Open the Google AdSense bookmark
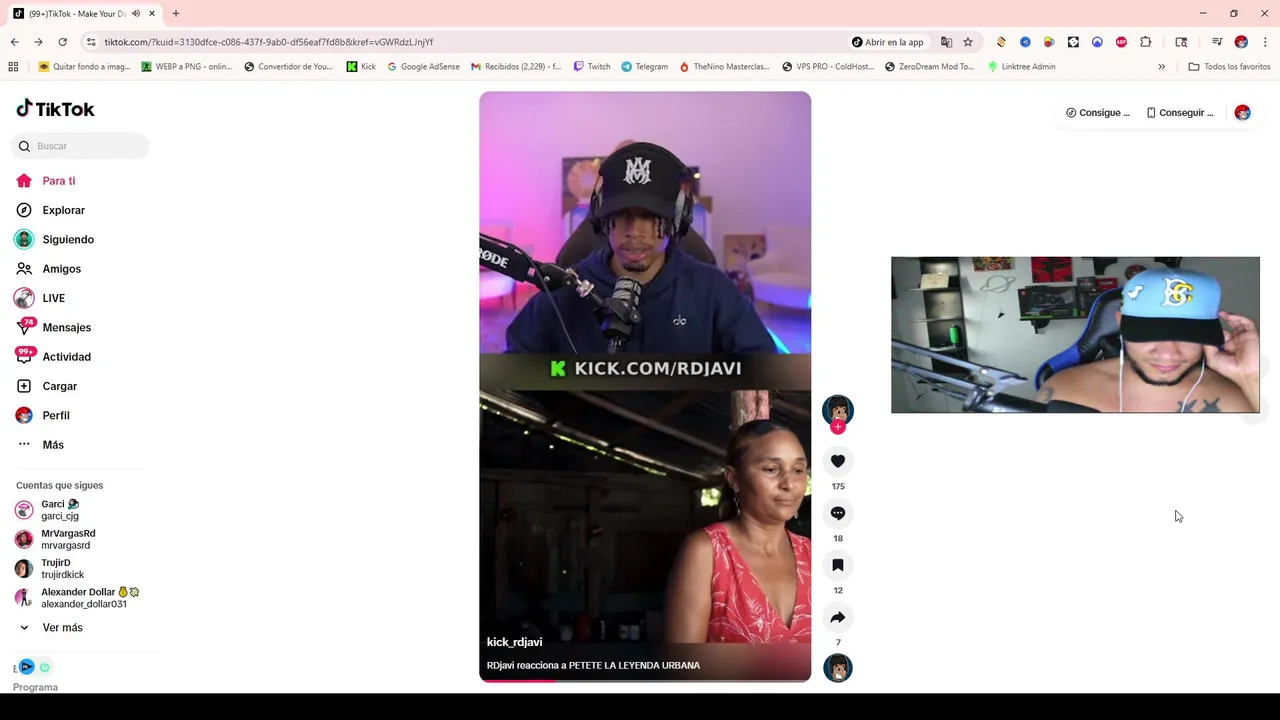Viewport: 1280px width, 720px height. (423, 67)
